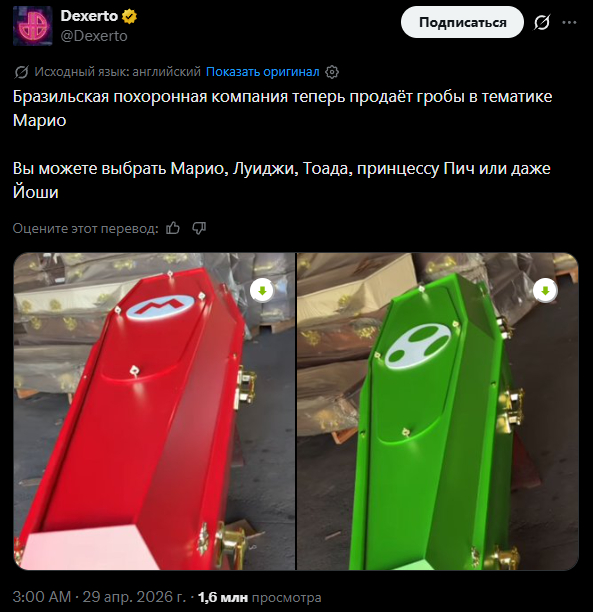Open the red Mario coffin photo

pos(155,411)
